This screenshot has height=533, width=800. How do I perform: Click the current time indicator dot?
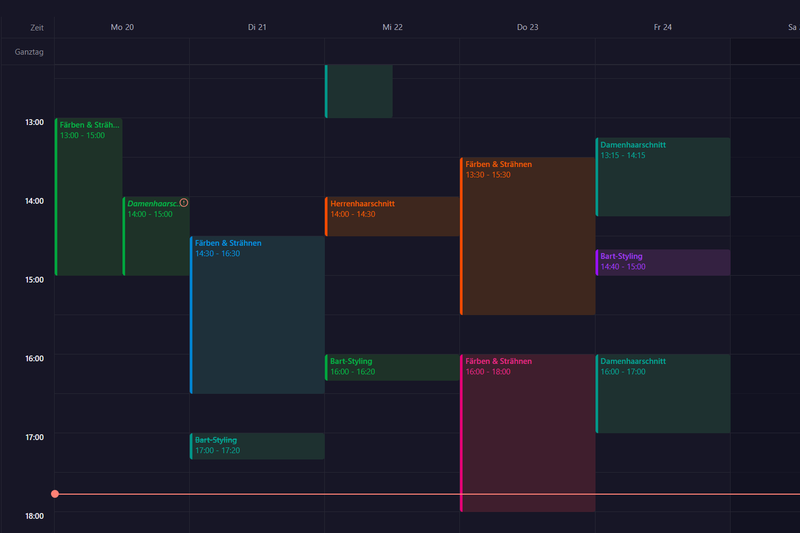pyautogui.click(x=55, y=494)
